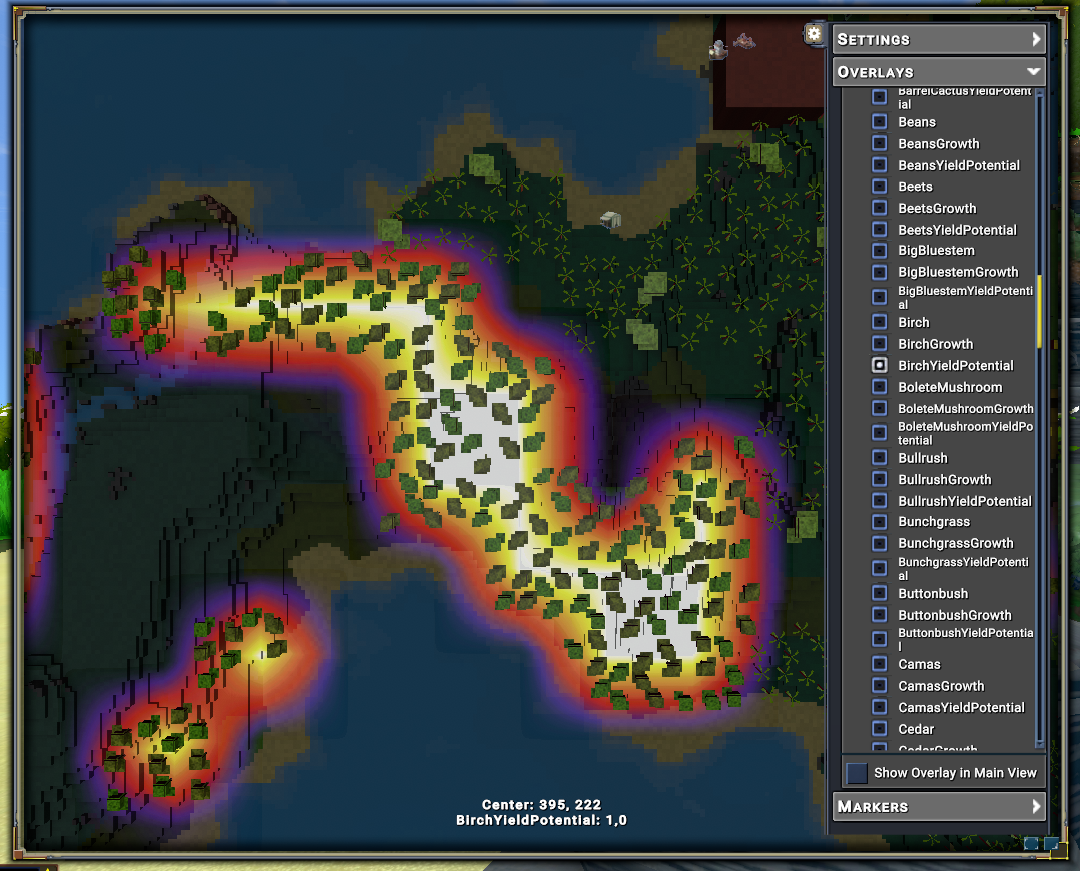Select the Bullrush overlay radio button
The image size is (1080, 871).
(x=880, y=458)
